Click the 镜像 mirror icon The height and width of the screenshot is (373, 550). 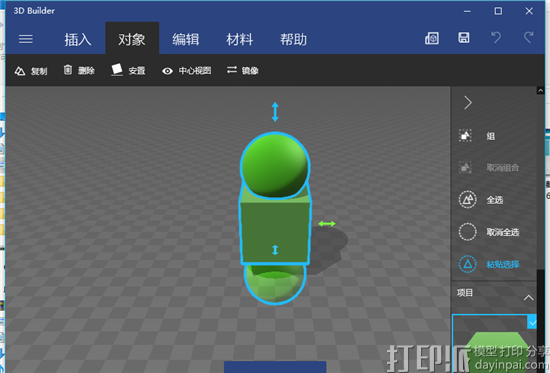[x=232, y=70]
